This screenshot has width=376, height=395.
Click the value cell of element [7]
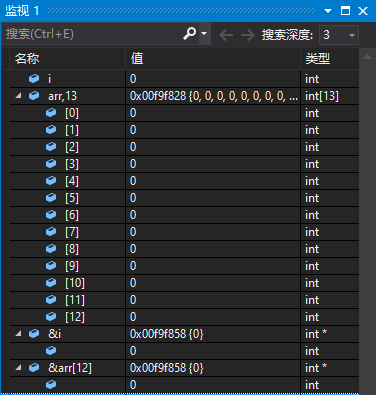tap(213, 232)
